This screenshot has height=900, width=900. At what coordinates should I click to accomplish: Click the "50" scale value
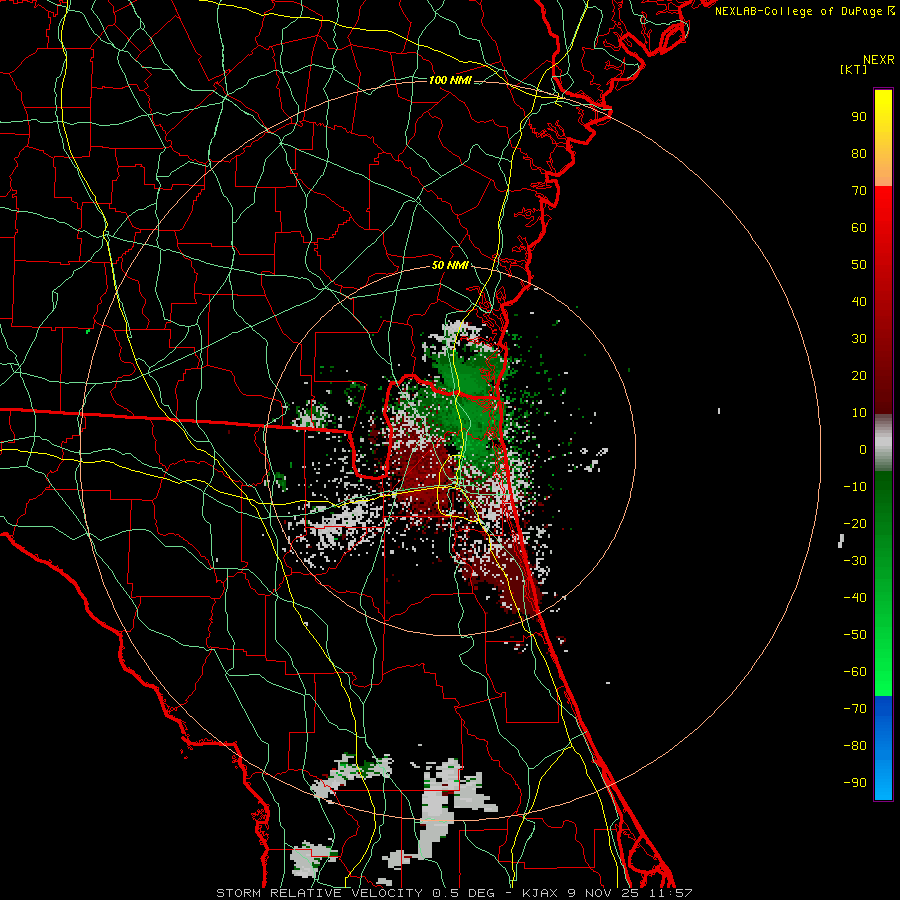(859, 265)
